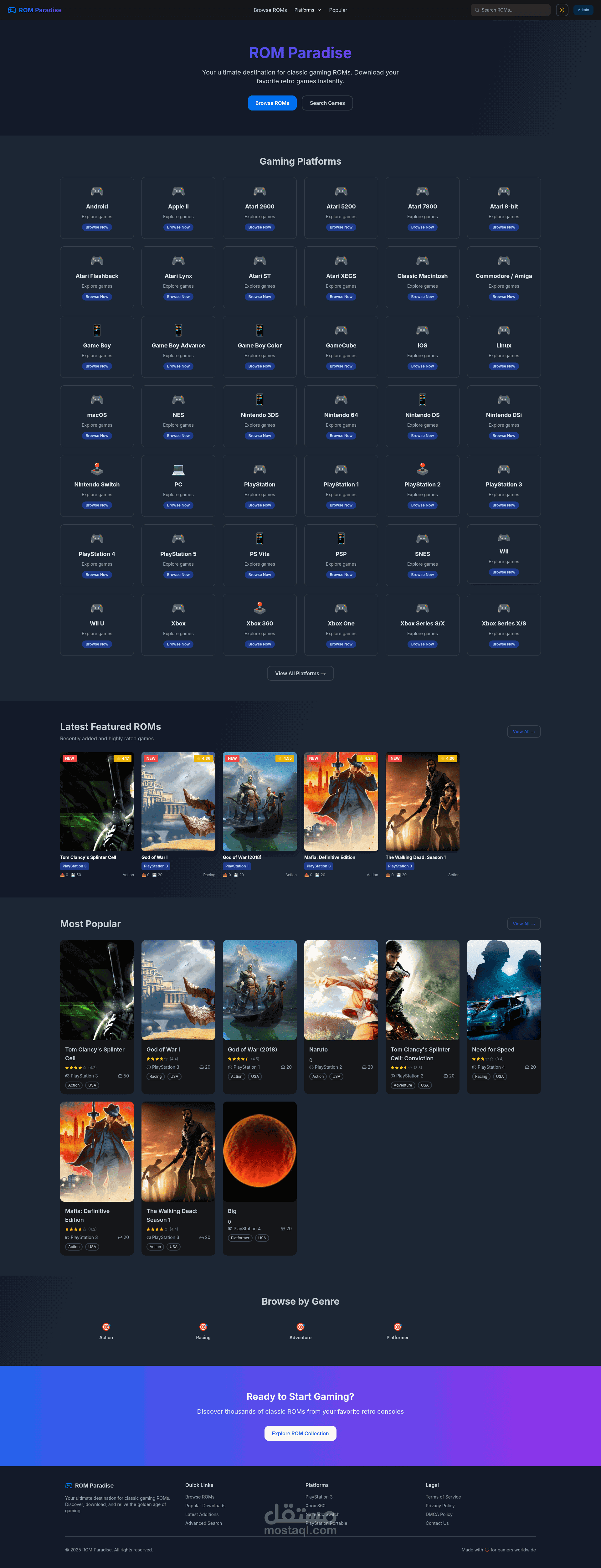The image size is (601, 1568).
Task: Click View All in Most Popular section
Action: coord(524,924)
